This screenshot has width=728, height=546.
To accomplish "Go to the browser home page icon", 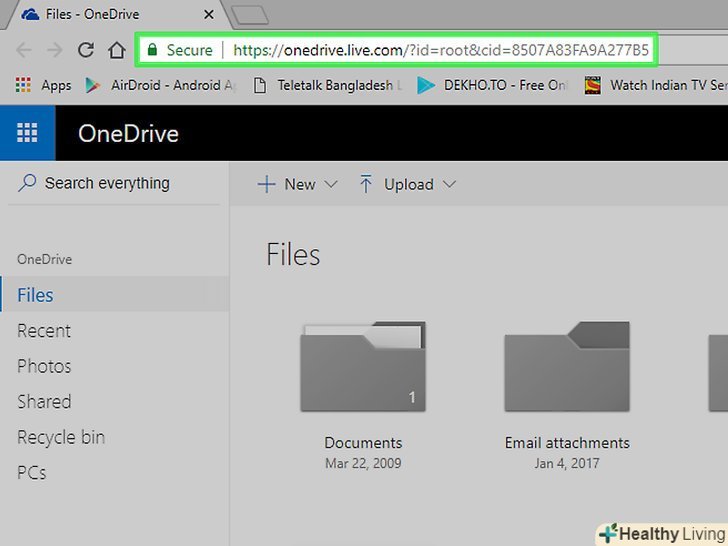I will tap(117, 50).
